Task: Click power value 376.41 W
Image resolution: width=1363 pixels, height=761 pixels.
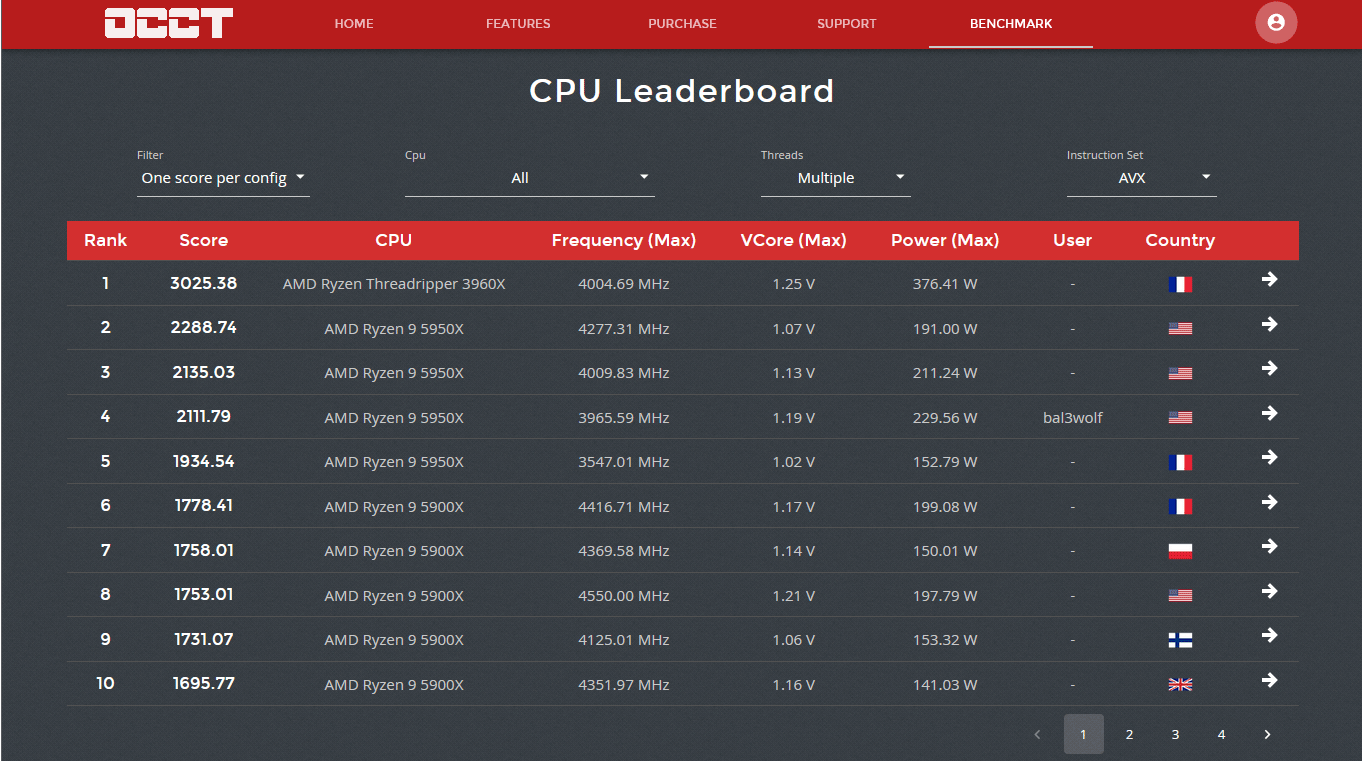Action: tap(945, 284)
